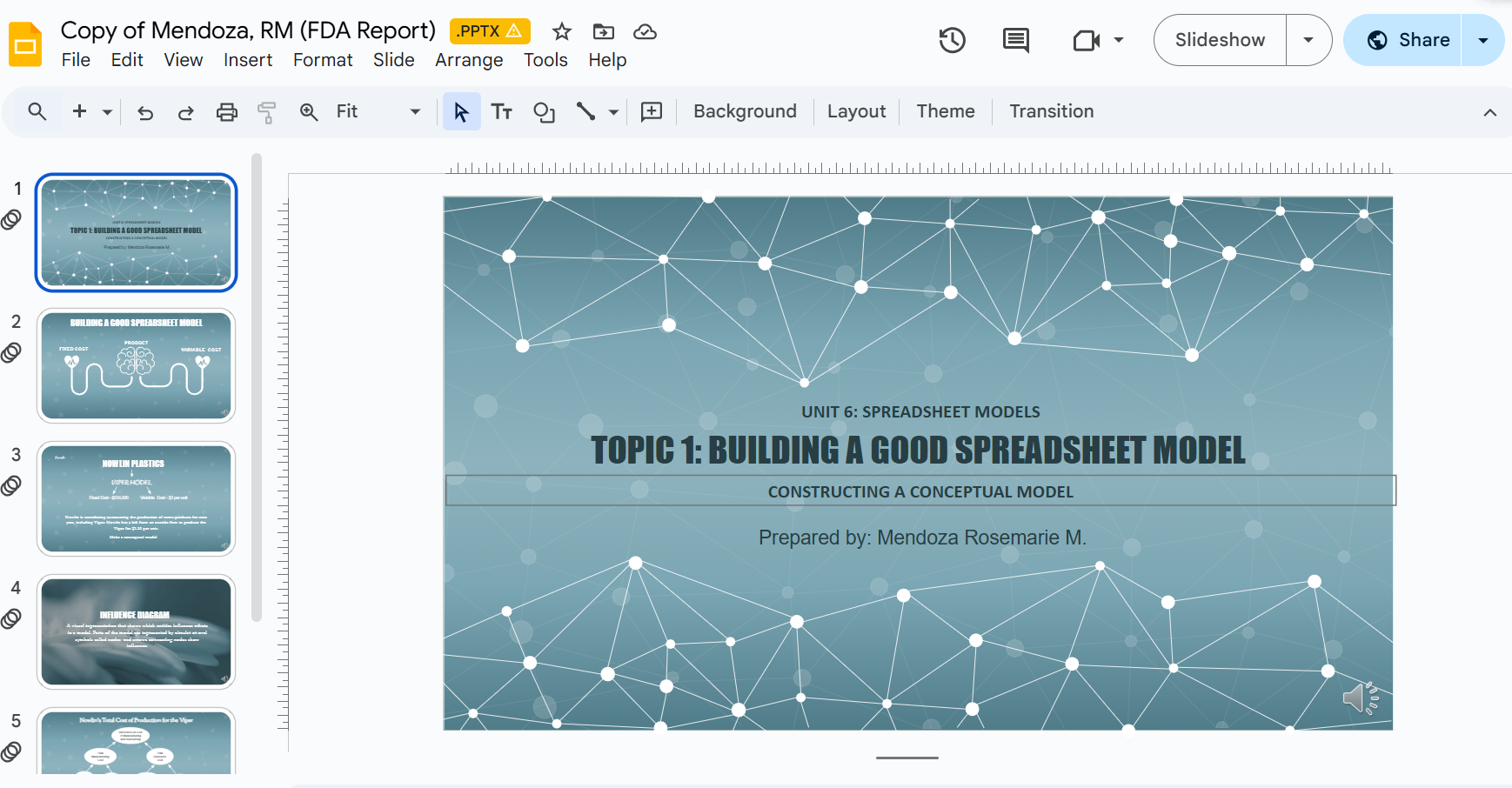Click 'Prepared by: Mendoza Rosemarie M.' text
Screen dimensions: 1512x788
tap(922, 538)
